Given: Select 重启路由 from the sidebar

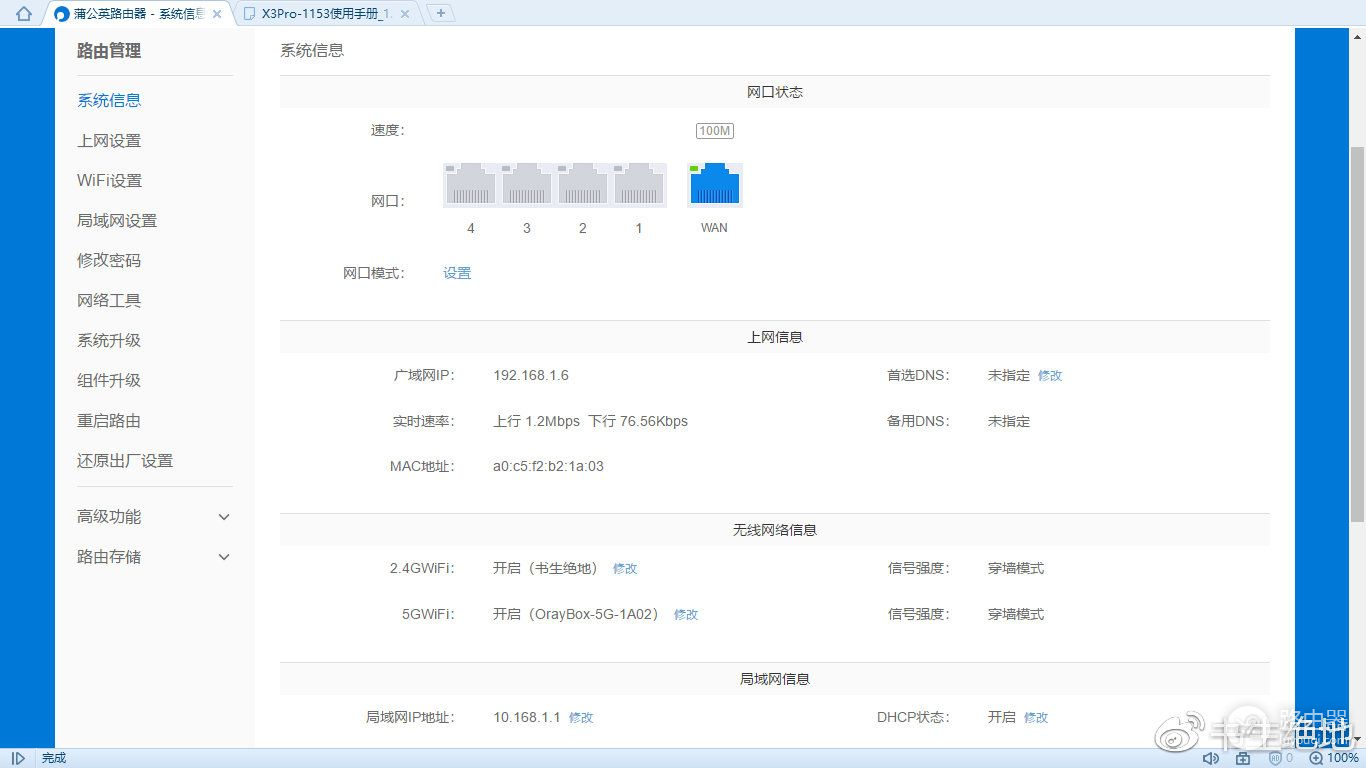Looking at the screenshot, I should pos(109,421).
